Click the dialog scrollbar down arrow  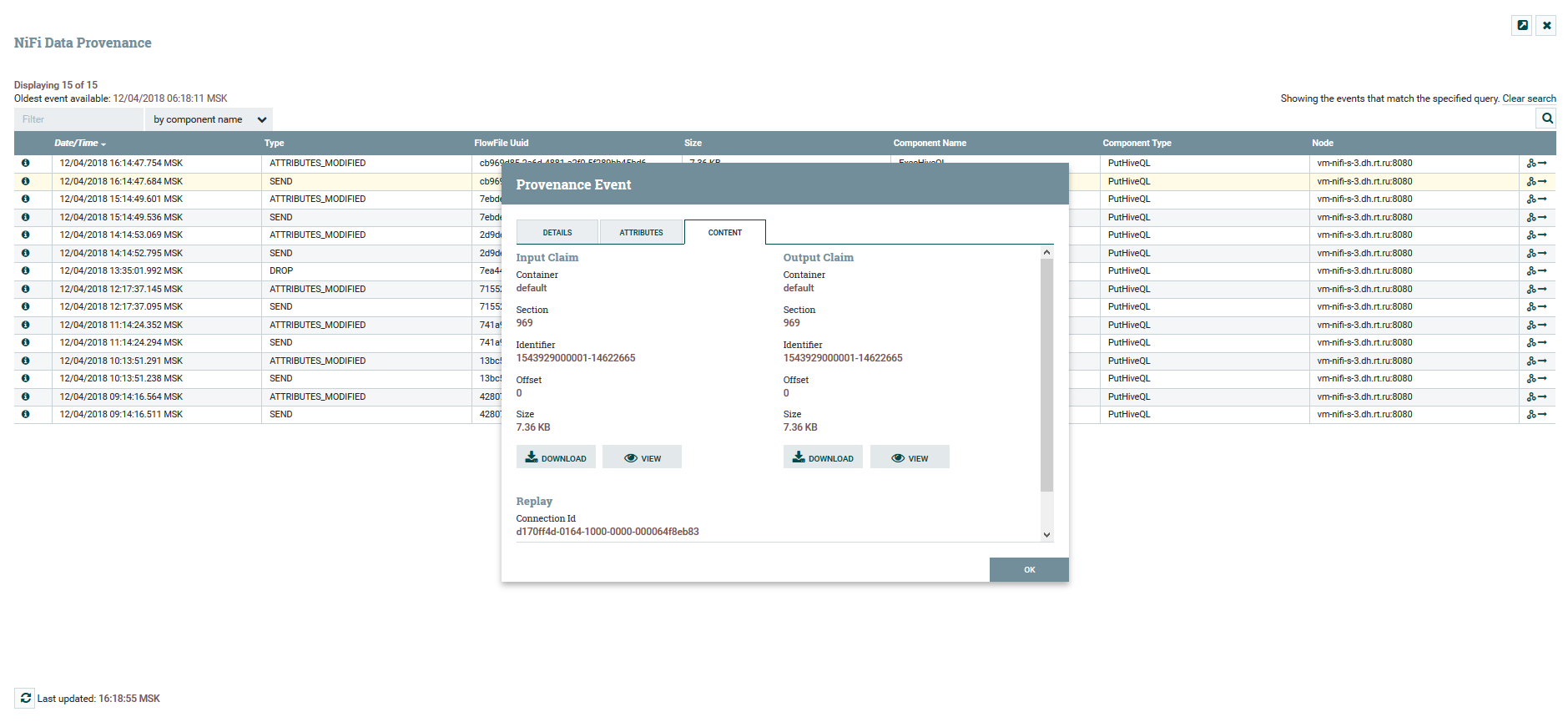(x=1046, y=534)
